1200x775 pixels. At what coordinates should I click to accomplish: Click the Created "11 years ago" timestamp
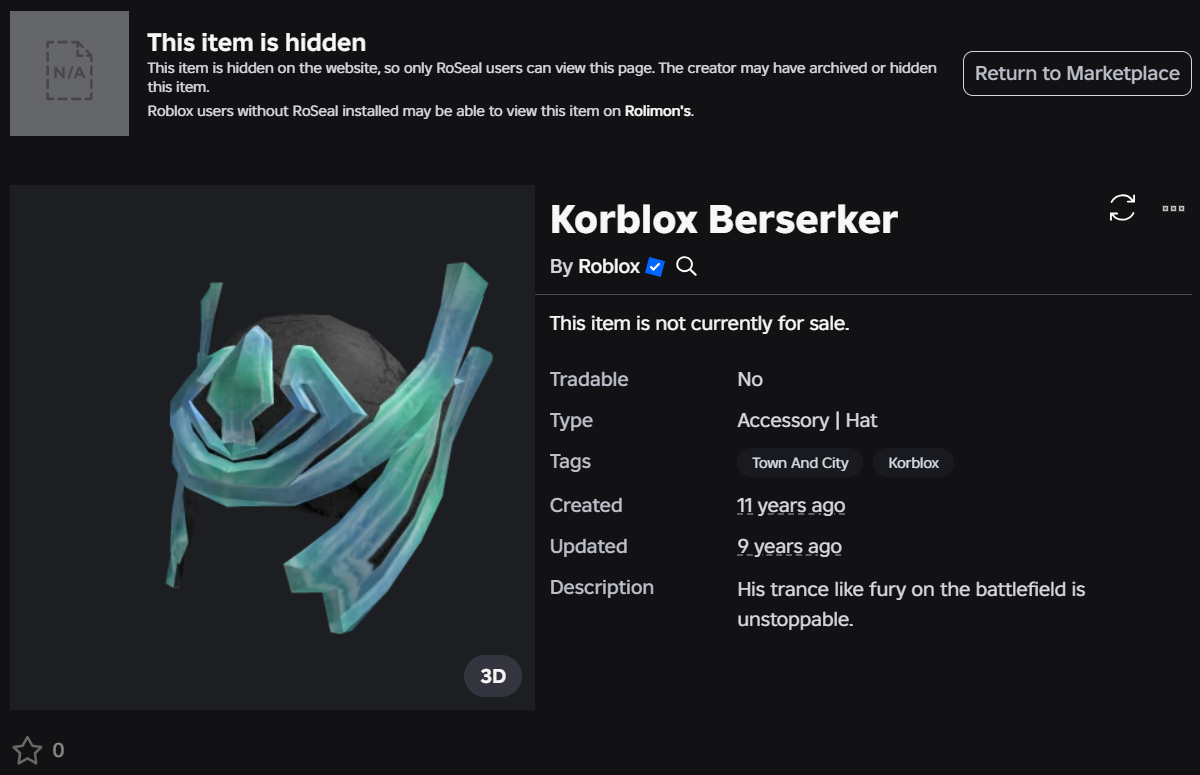[x=790, y=506]
